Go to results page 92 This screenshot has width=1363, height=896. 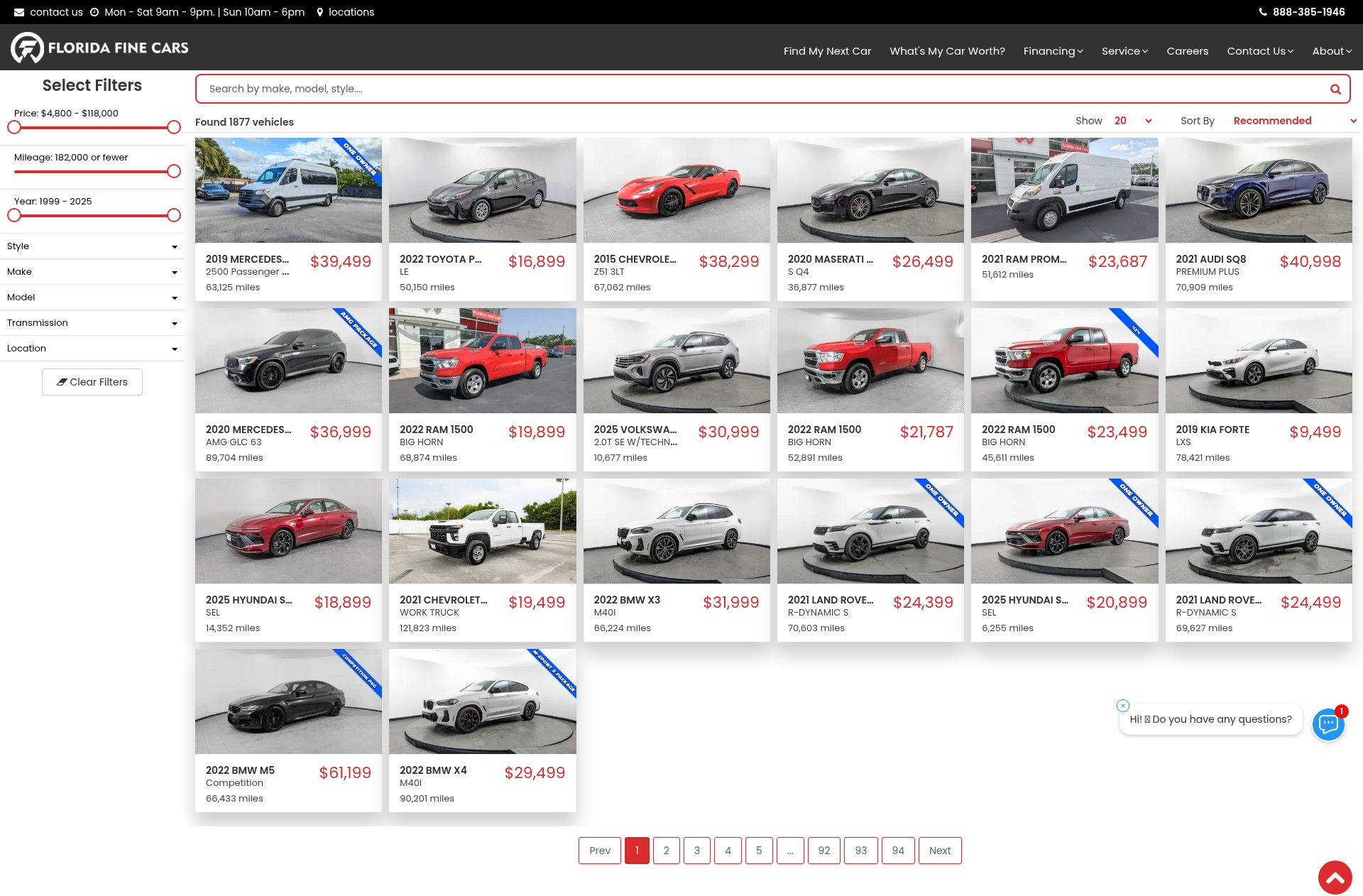point(824,851)
